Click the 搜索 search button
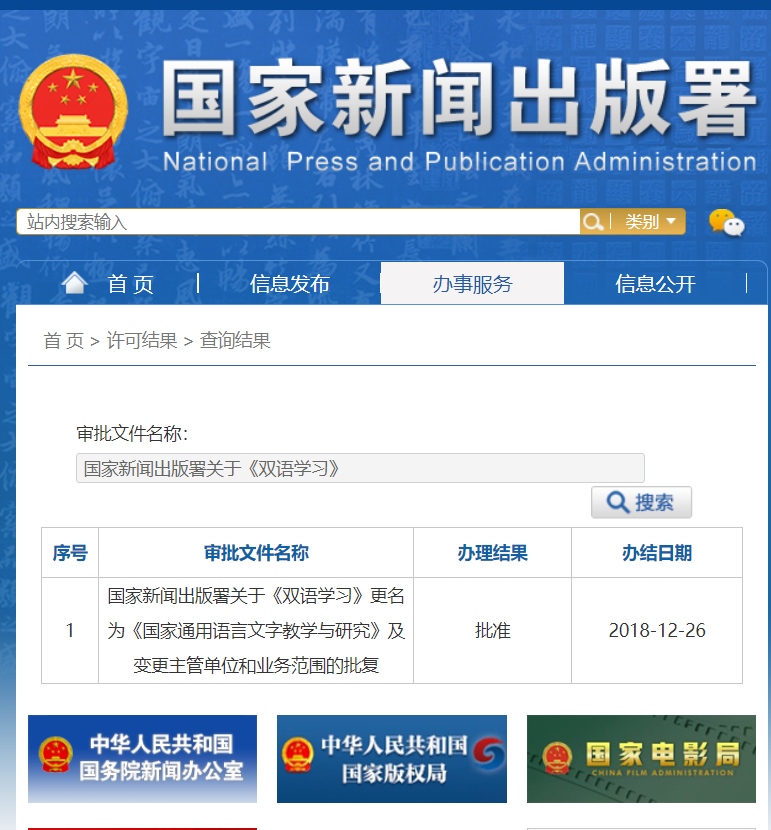 coord(641,502)
